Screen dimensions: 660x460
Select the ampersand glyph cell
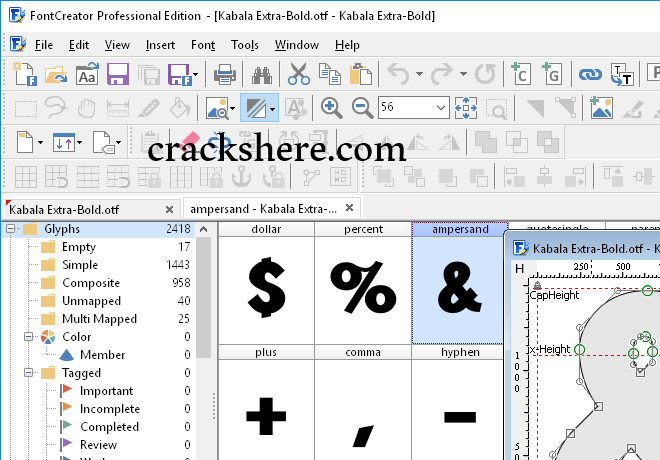coord(458,283)
